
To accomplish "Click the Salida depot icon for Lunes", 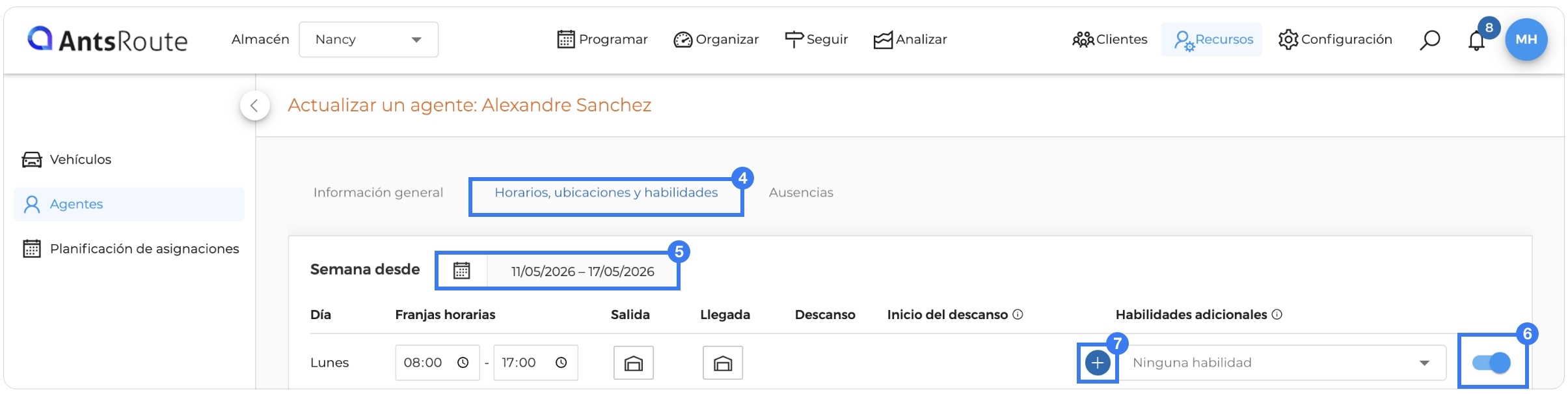I will coord(634,363).
